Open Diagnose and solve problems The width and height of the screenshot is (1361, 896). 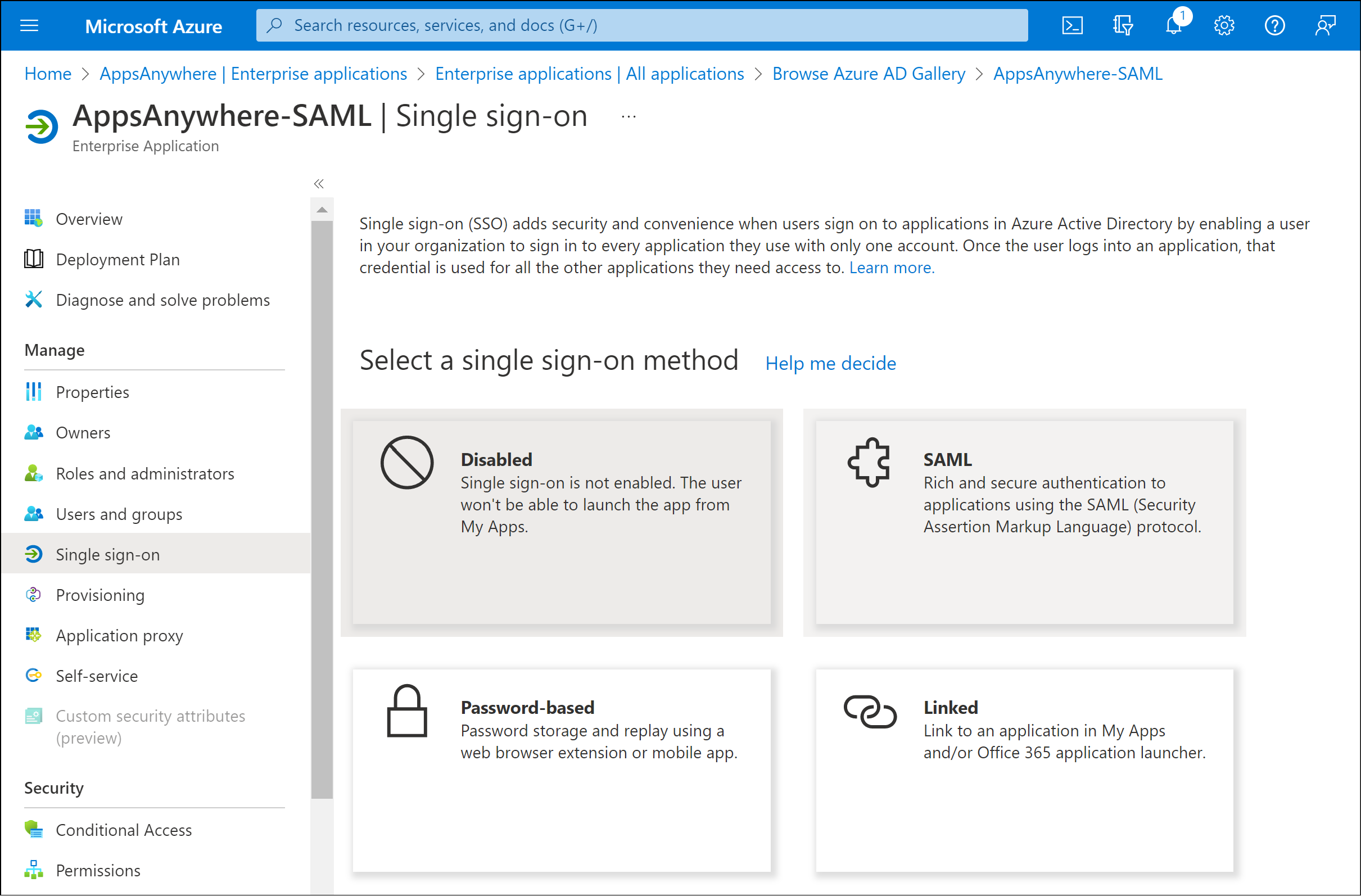(x=162, y=300)
